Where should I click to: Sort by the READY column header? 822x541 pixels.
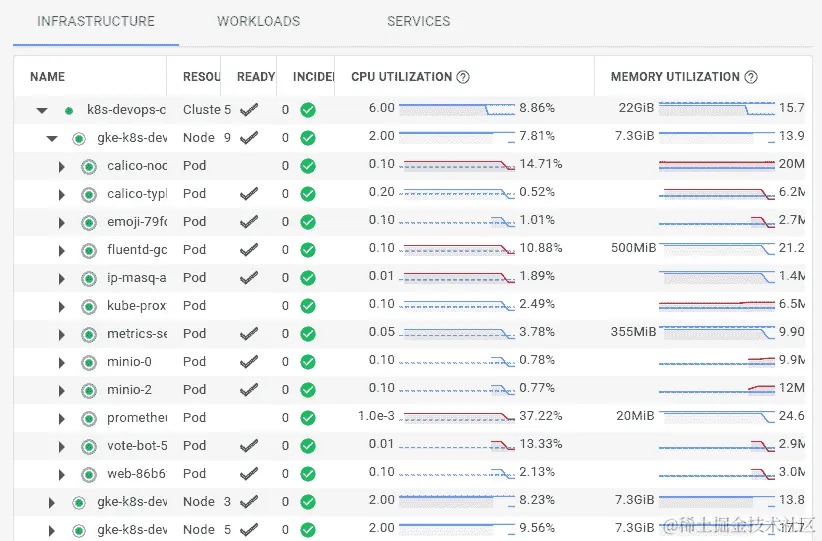pyautogui.click(x=256, y=77)
